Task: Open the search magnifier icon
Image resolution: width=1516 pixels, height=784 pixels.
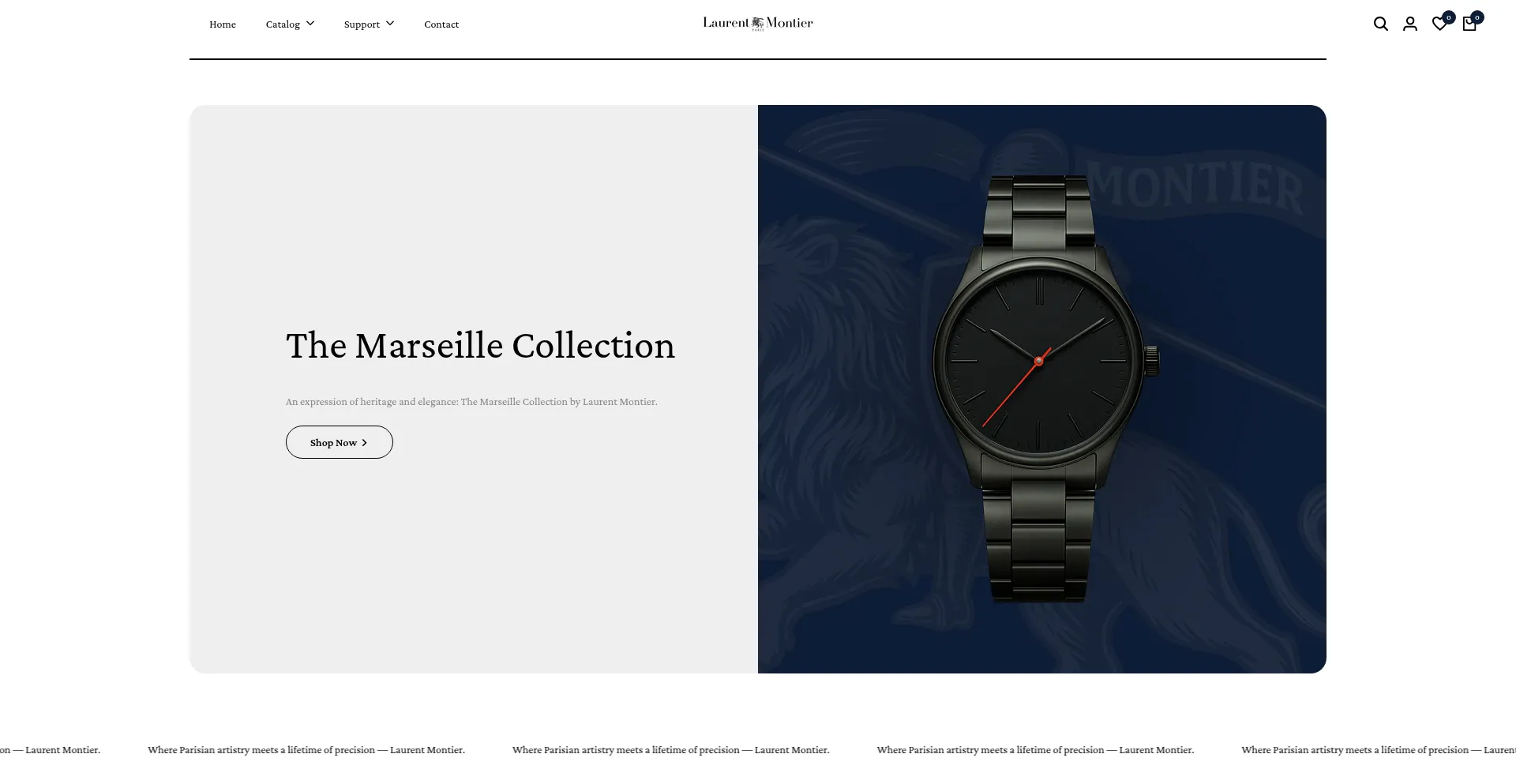Action: 1380,24
